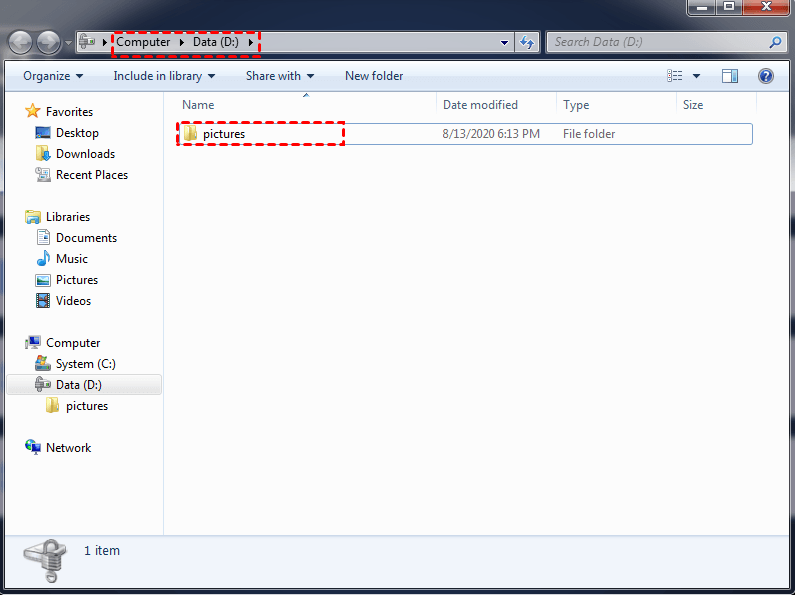Click the Libraries folder icon

(33, 217)
